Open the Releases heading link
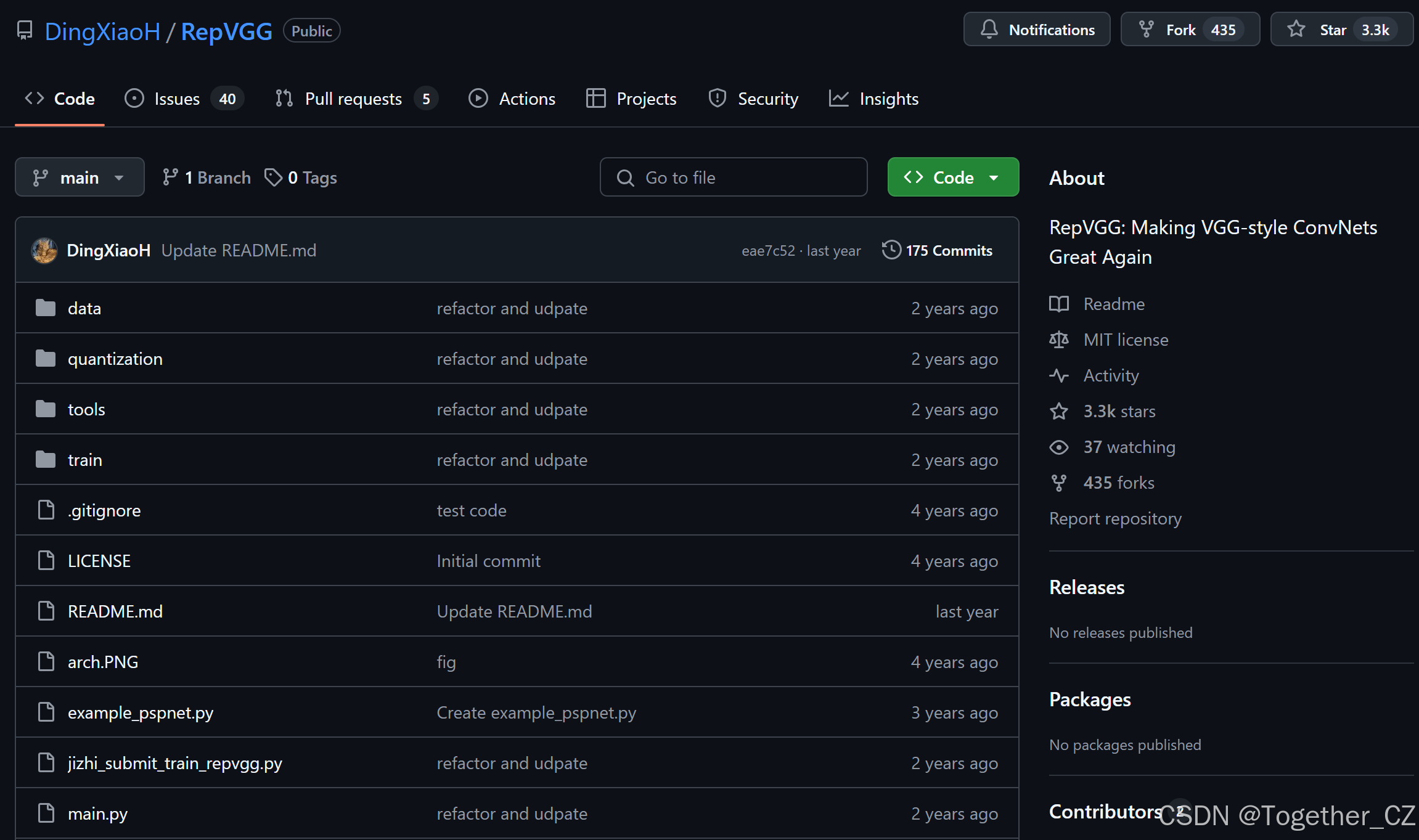 1087,587
